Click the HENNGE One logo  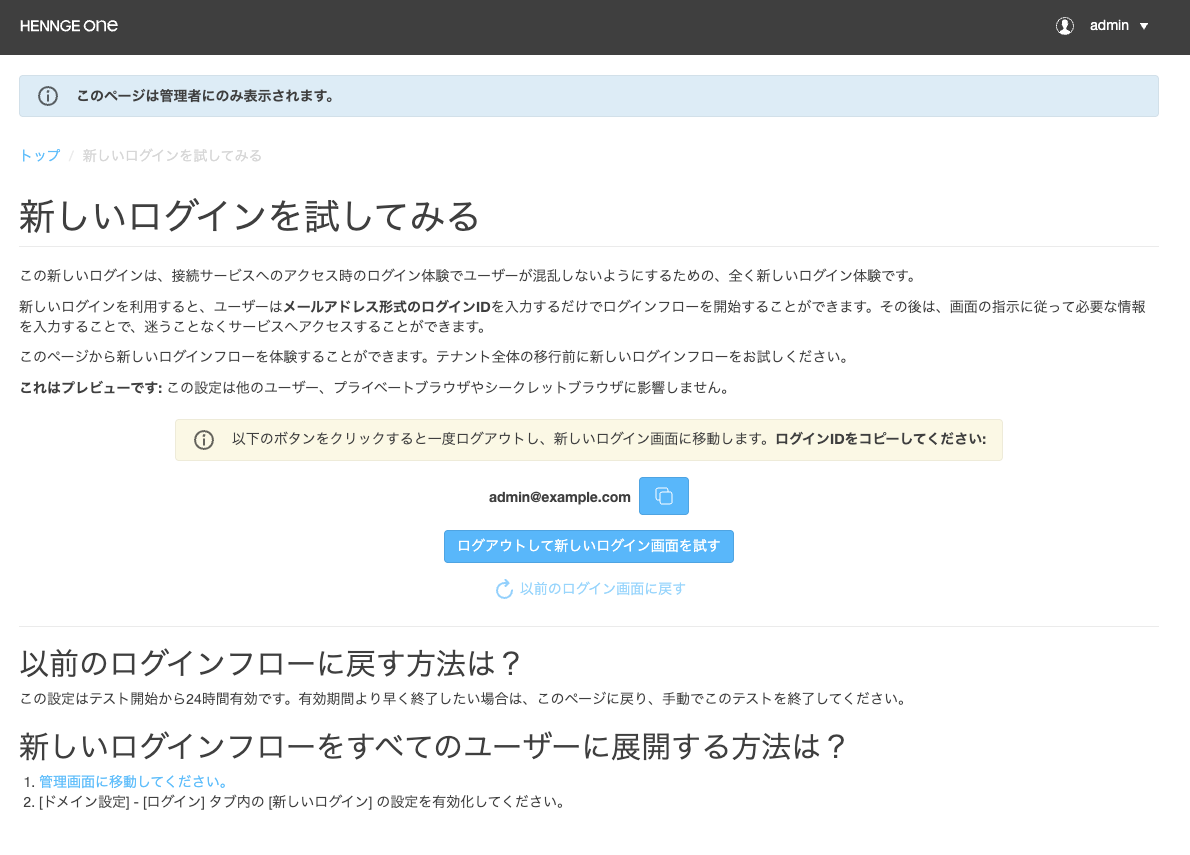click(x=68, y=26)
